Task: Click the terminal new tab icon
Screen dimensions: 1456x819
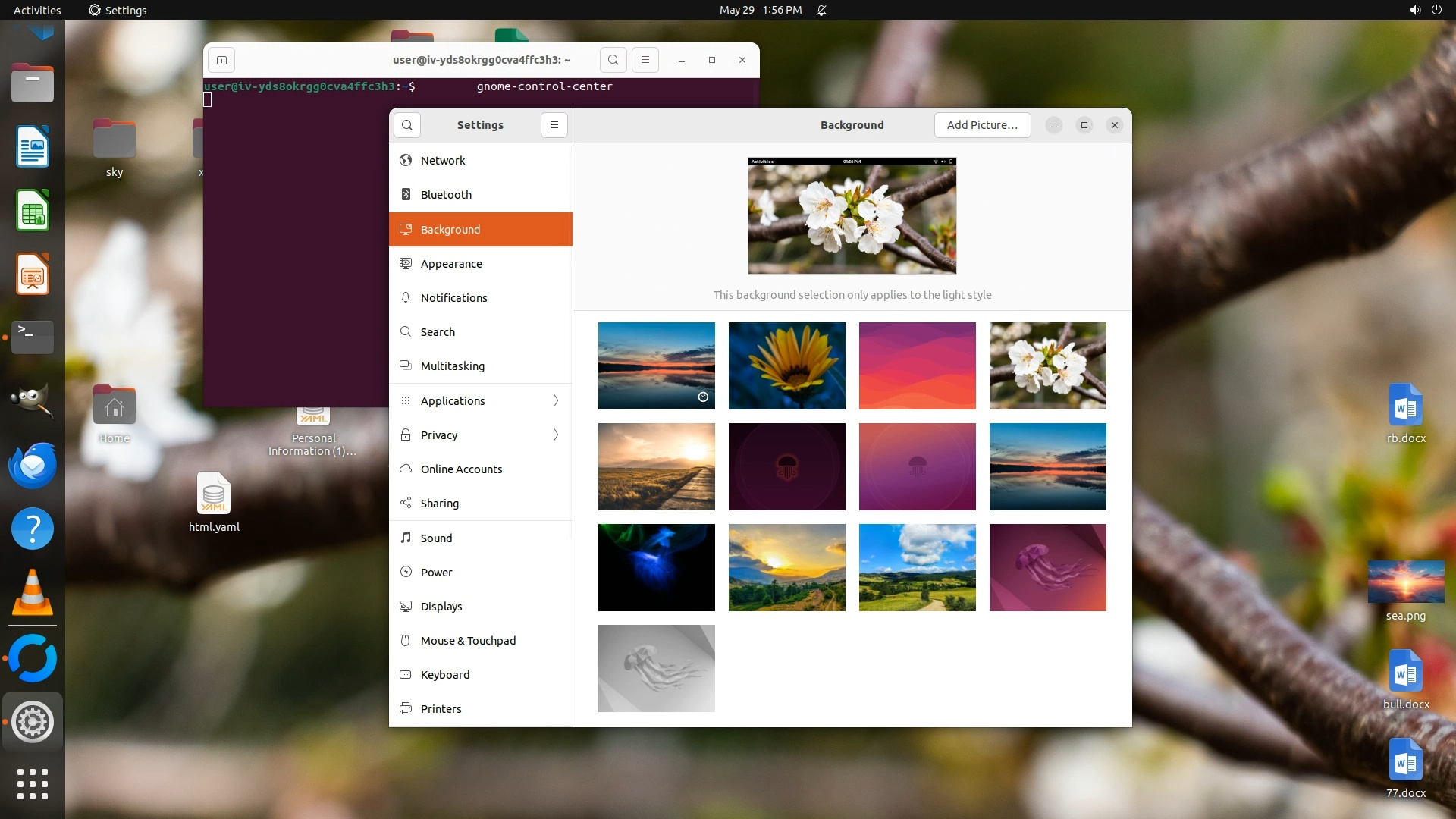Action: click(221, 60)
